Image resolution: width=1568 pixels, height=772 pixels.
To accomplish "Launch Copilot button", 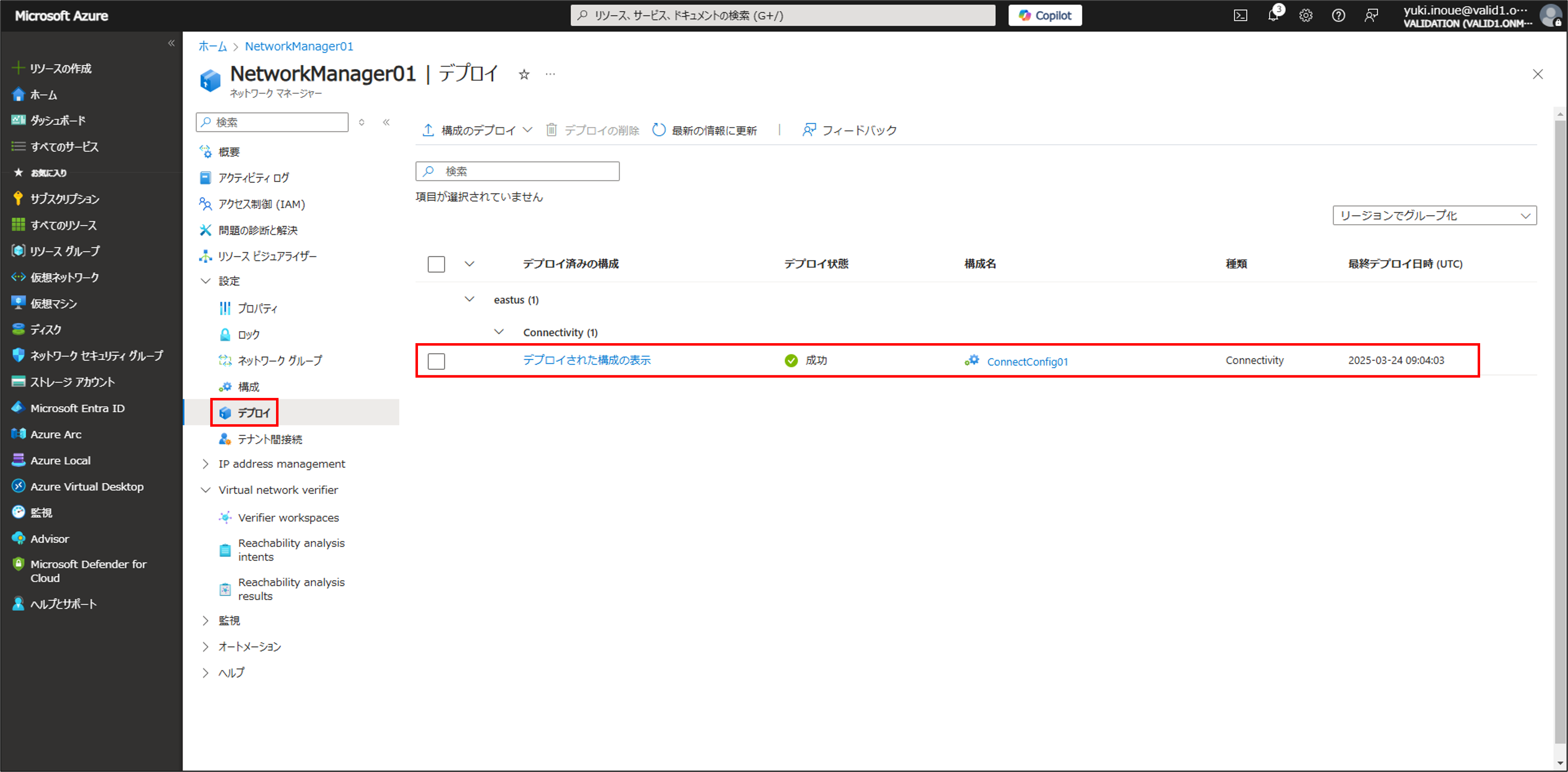I will click(x=1045, y=16).
